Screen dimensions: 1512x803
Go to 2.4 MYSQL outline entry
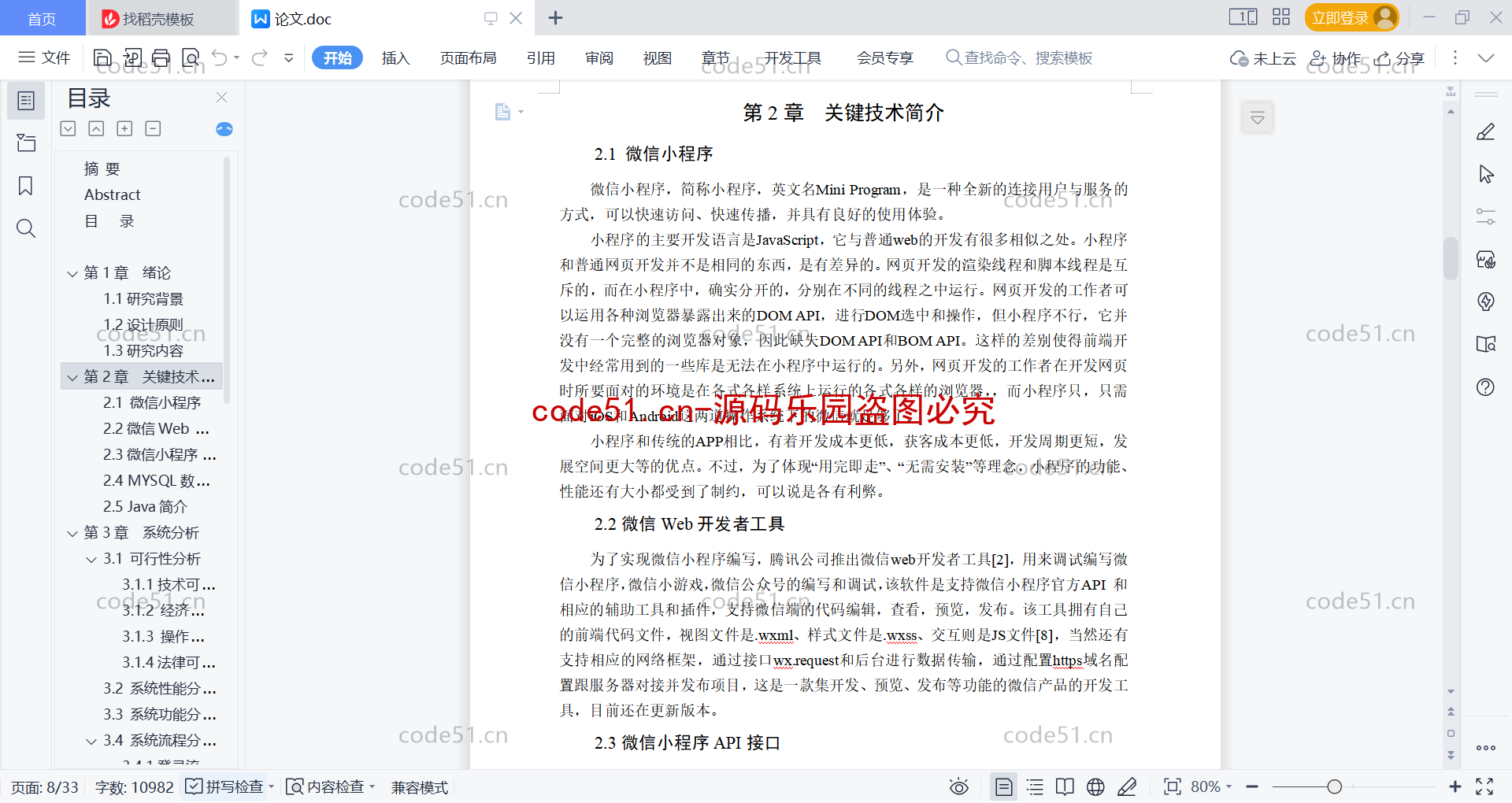pos(156,481)
